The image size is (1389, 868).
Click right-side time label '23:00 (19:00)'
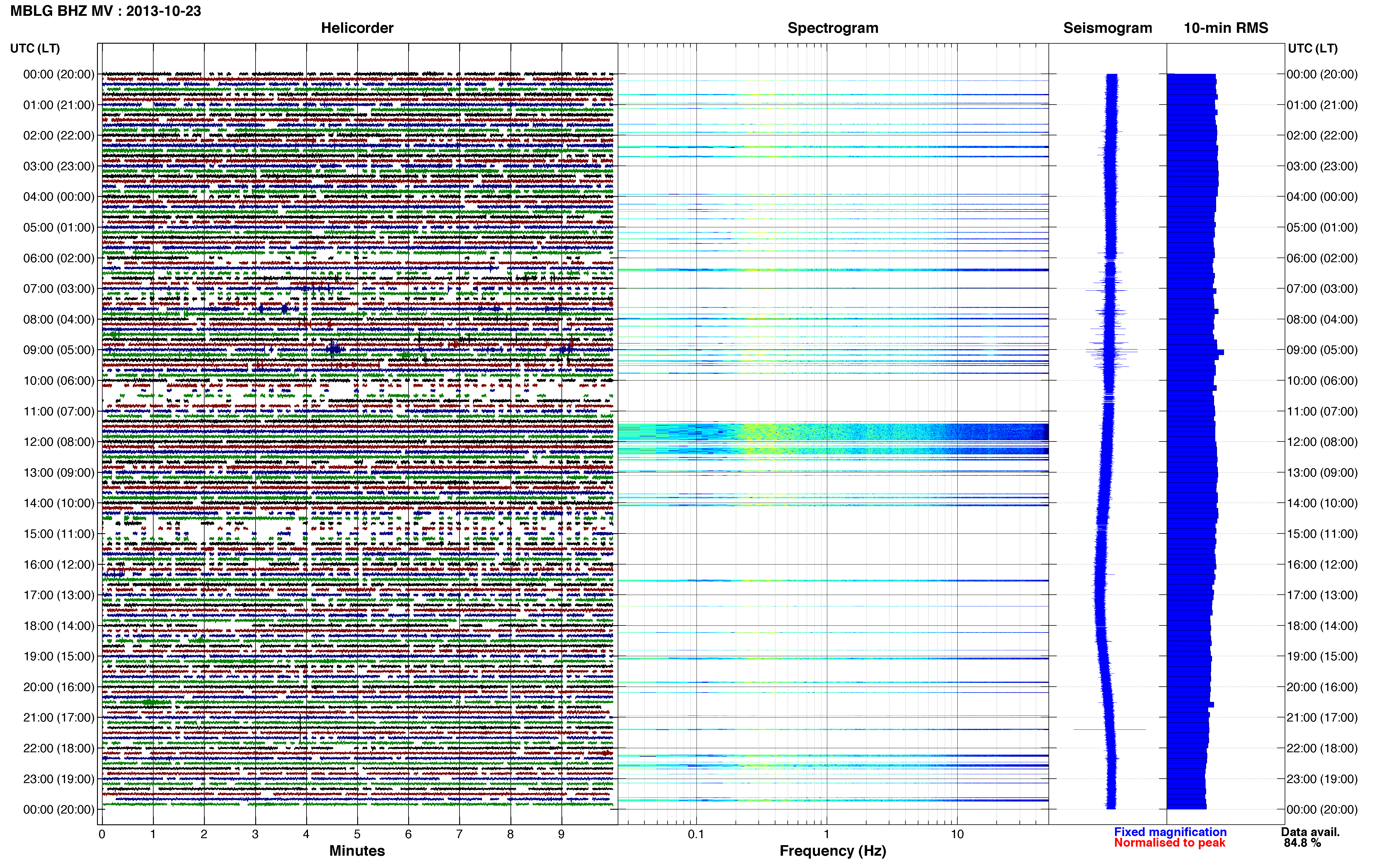coord(1322,779)
